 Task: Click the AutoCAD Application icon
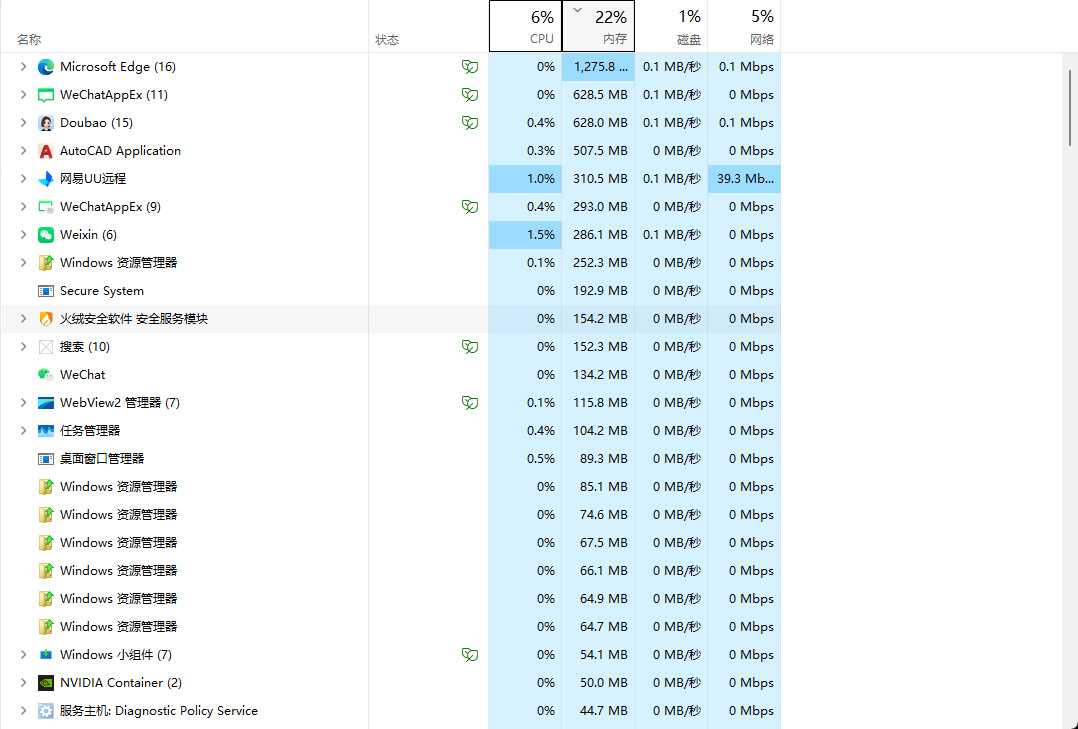coord(46,151)
